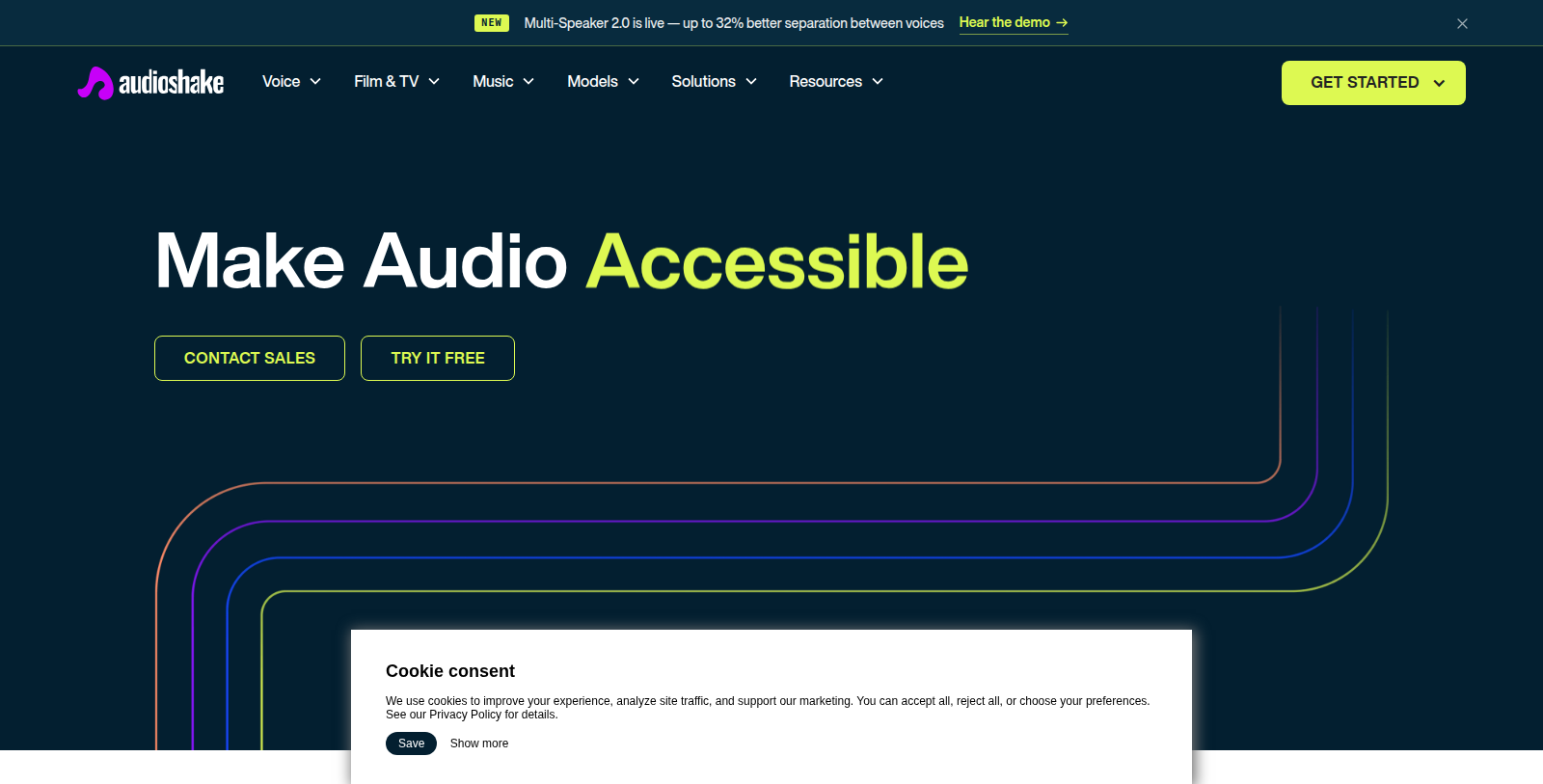
Task: Open the GET STARTED dropdown arrow
Action: [x=1439, y=83]
